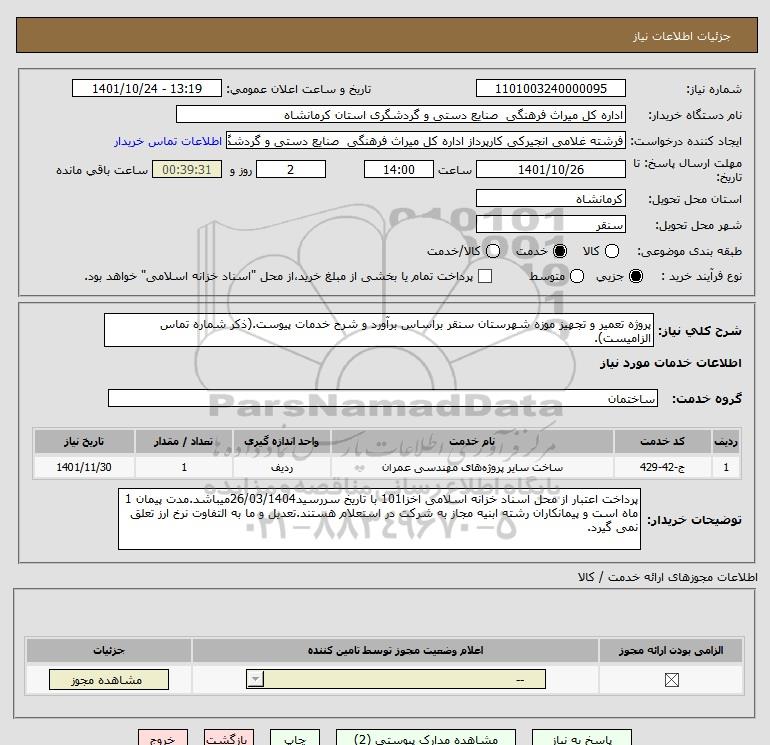The width and height of the screenshot is (770, 745).
Task: Click the خروج exit button
Action: tap(163, 738)
